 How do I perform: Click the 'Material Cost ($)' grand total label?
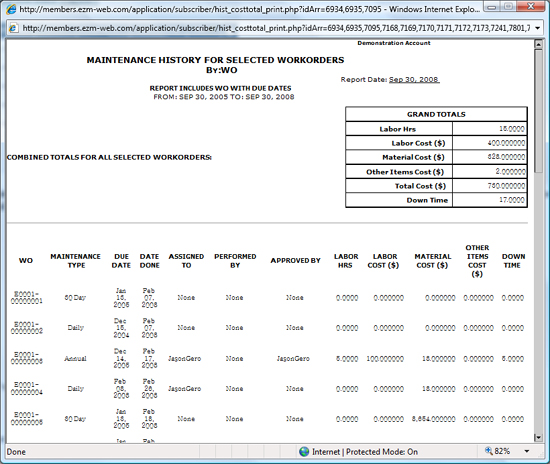tap(413, 157)
